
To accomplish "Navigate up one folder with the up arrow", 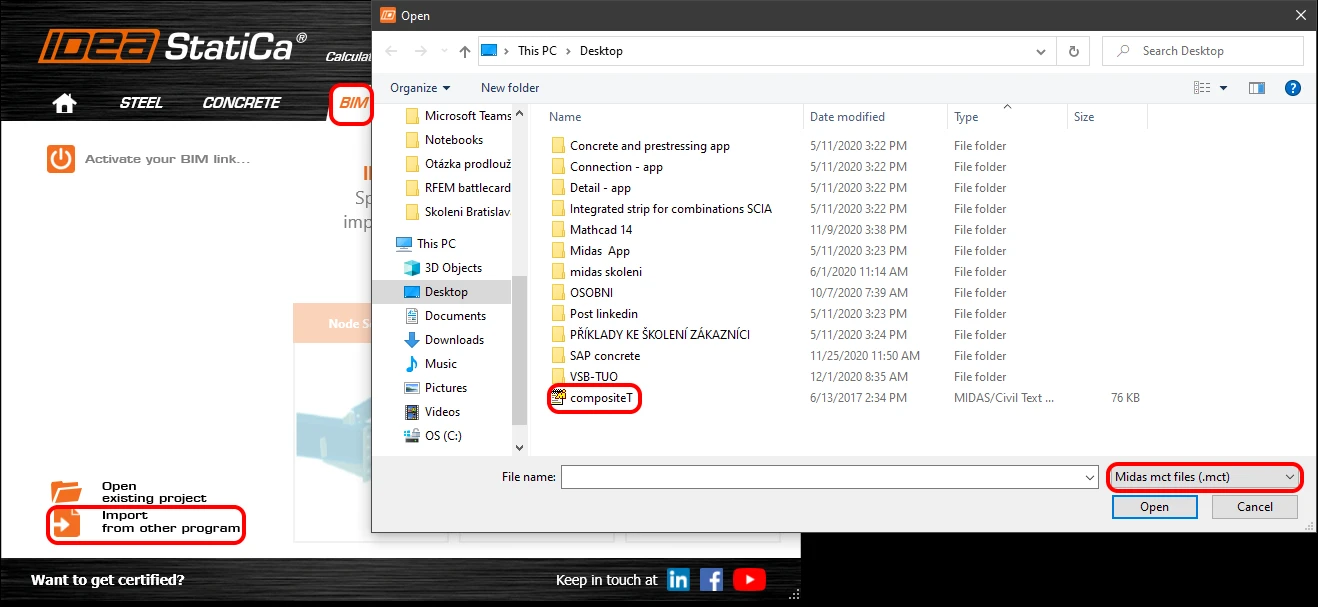I will point(465,51).
